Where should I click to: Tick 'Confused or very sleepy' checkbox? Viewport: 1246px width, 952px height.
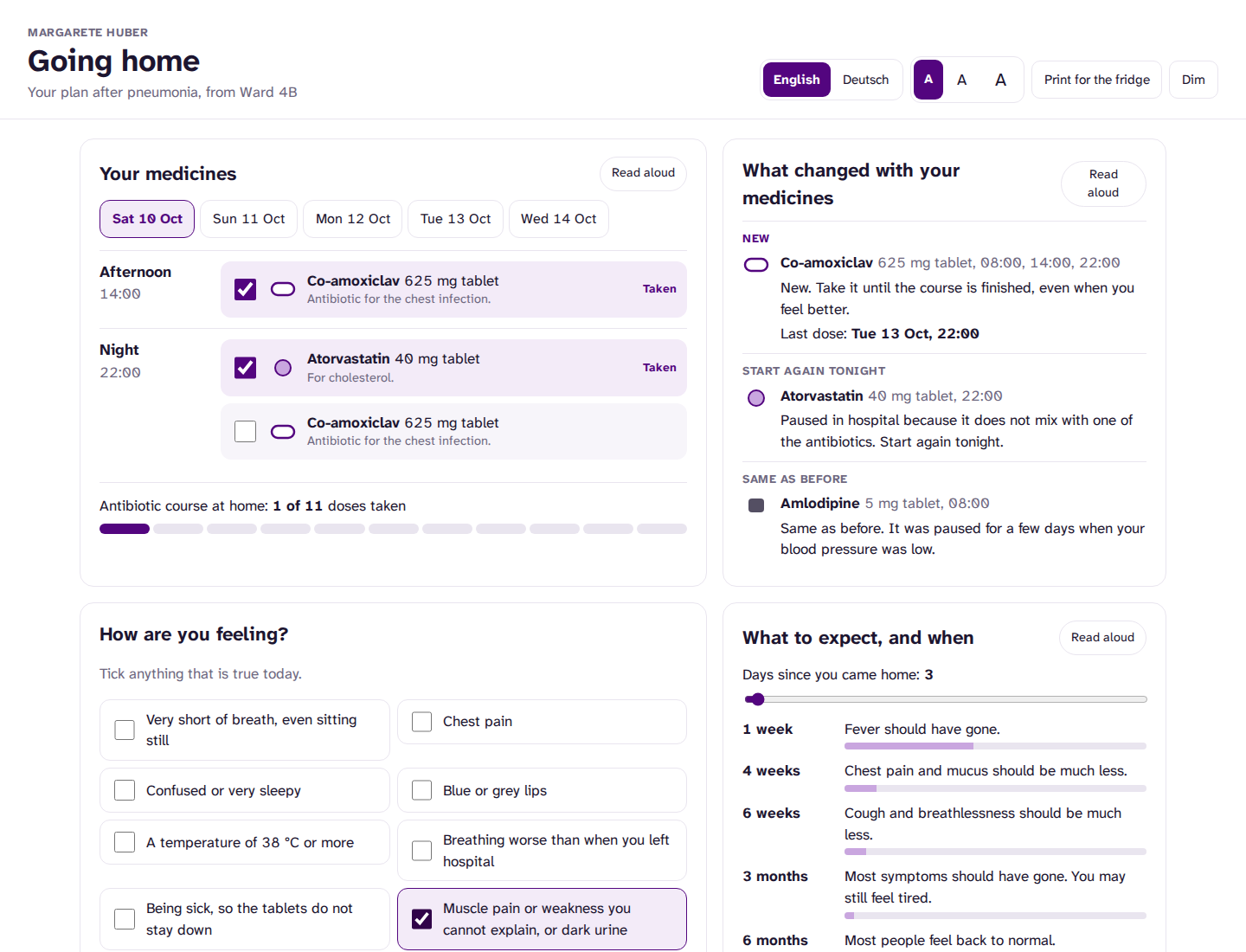point(125,790)
